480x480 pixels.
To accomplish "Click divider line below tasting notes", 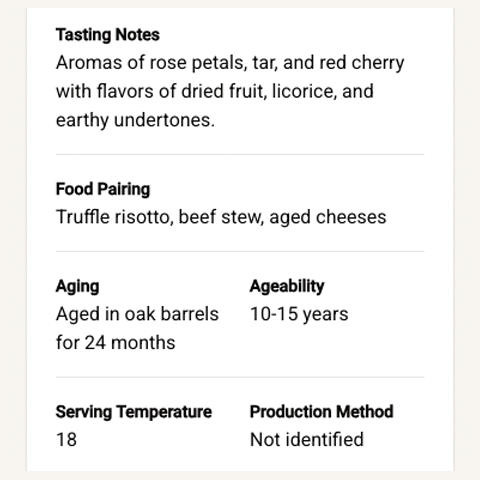I will [x=240, y=154].
